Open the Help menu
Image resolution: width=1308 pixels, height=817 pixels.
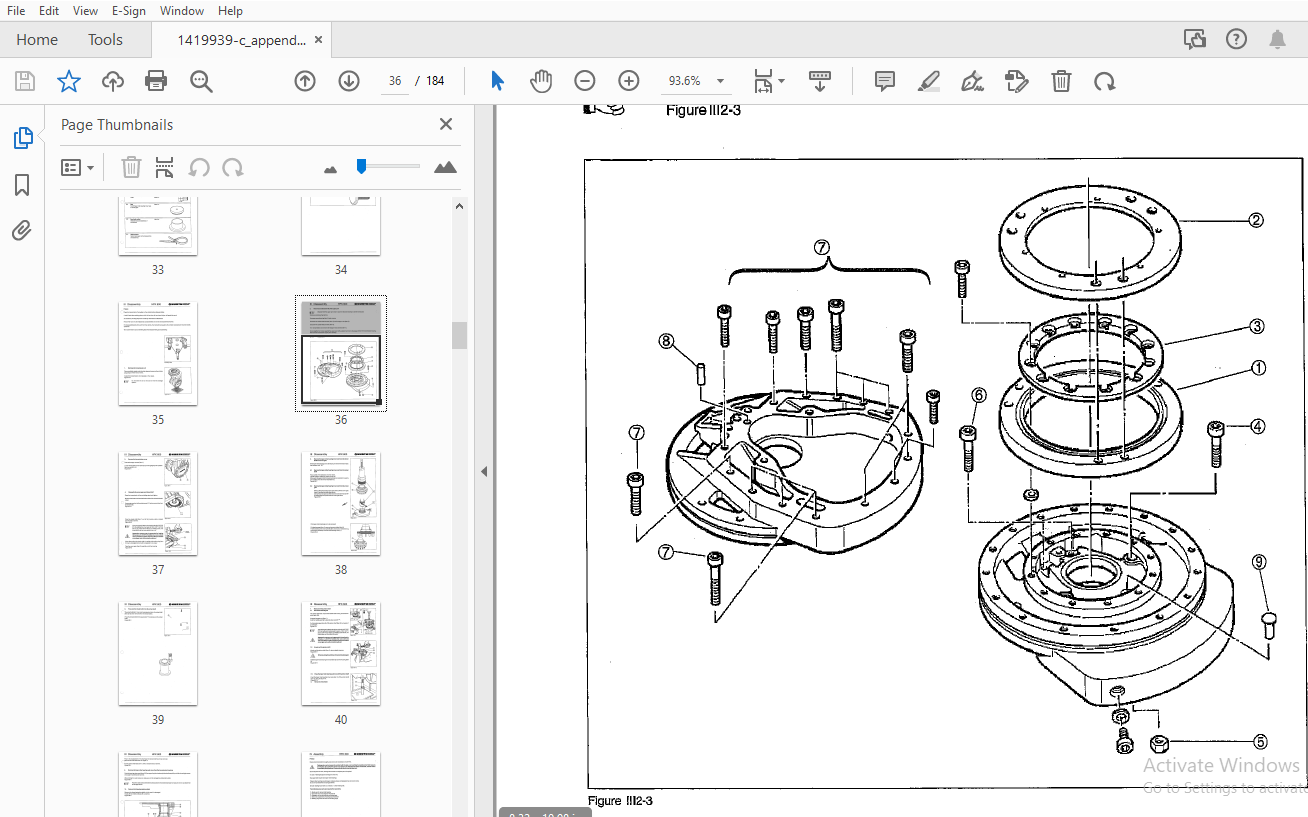[x=230, y=11]
